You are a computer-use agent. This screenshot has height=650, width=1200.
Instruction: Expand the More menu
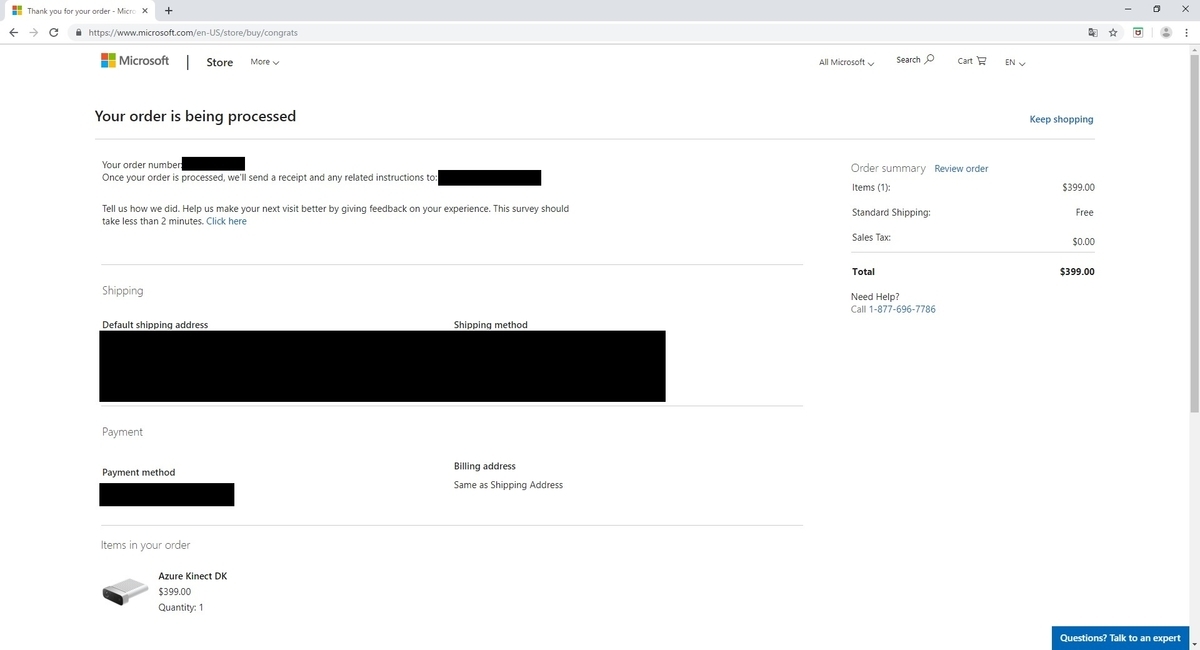pyautogui.click(x=264, y=62)
